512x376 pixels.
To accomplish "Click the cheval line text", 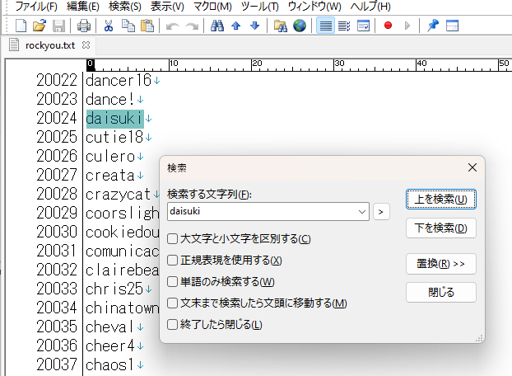I will point(110,327).
